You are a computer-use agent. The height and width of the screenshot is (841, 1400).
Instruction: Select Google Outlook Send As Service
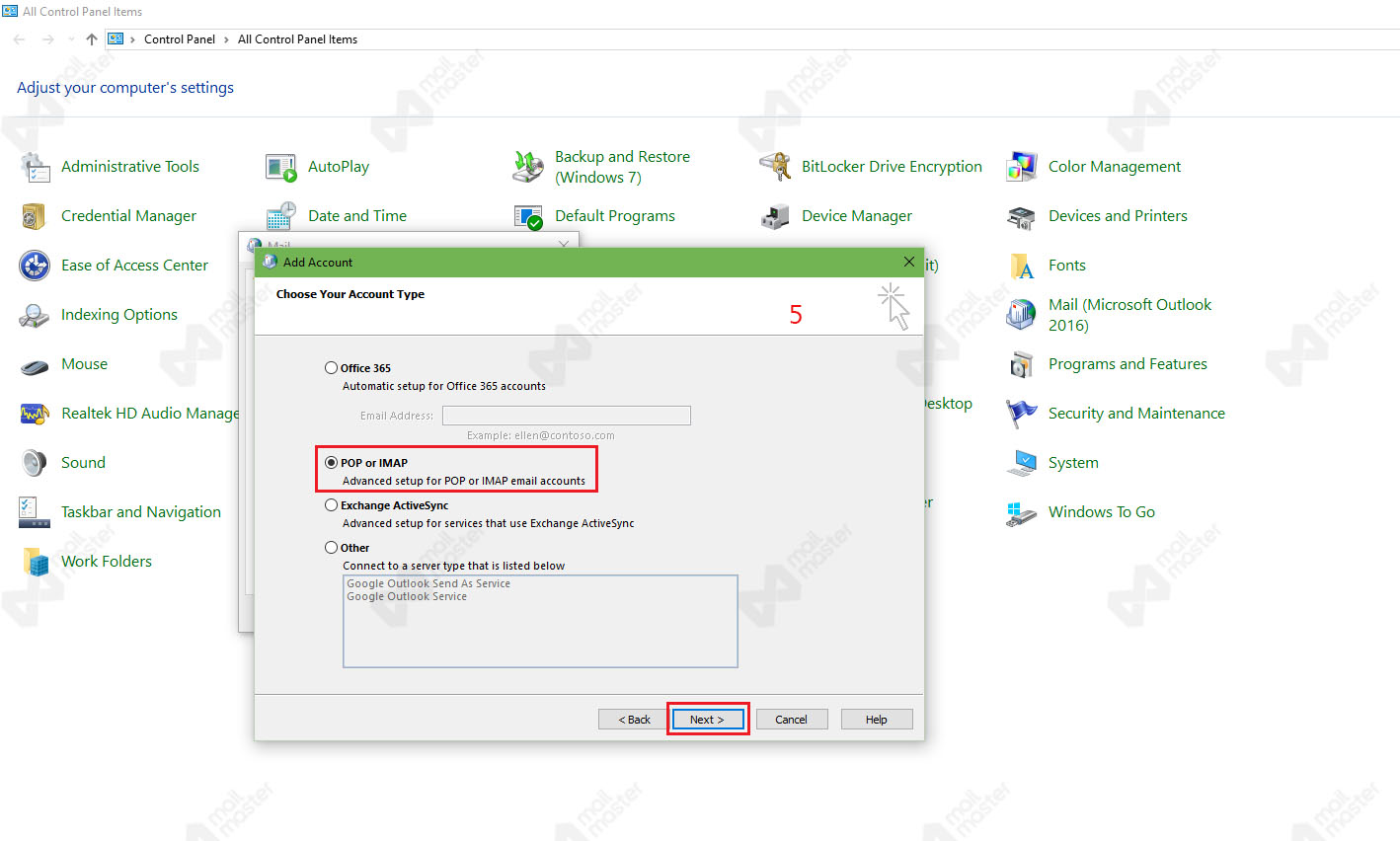click(x=428, y=583)
